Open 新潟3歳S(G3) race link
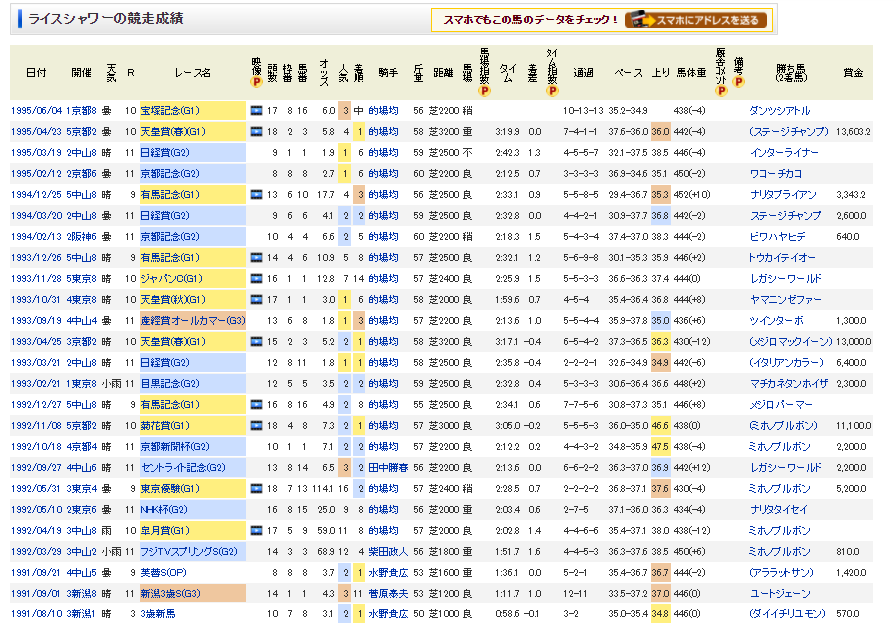Screen dimensions: 896x627 (x=174, y=593)
